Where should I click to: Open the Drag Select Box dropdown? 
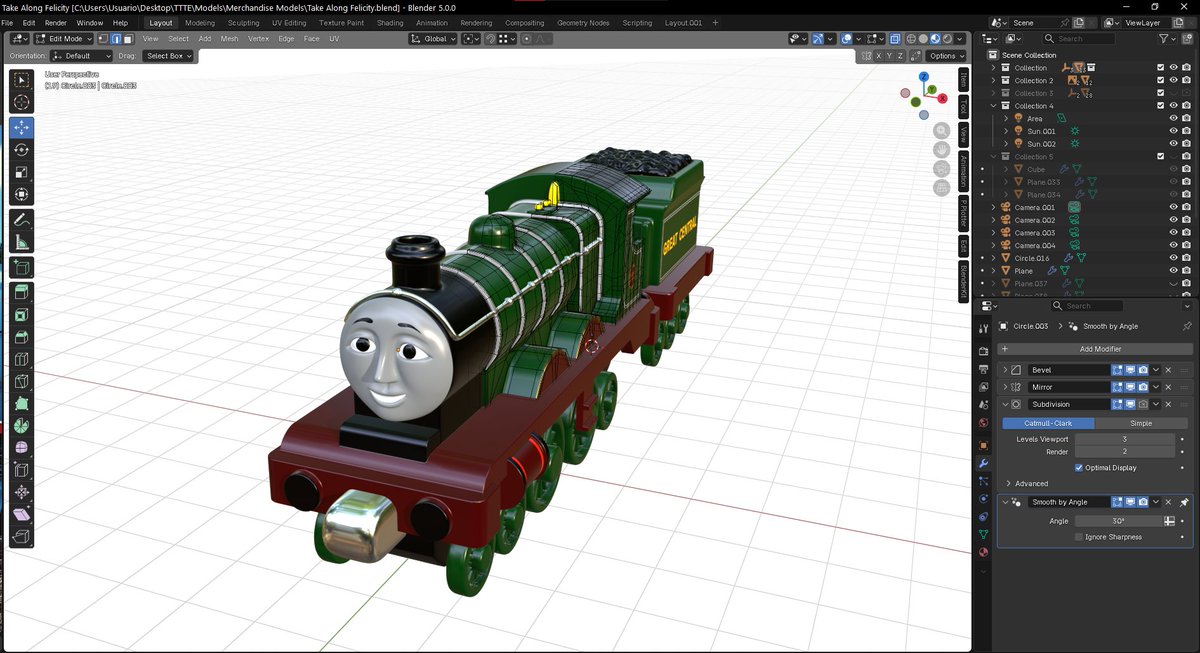point(169,56)
